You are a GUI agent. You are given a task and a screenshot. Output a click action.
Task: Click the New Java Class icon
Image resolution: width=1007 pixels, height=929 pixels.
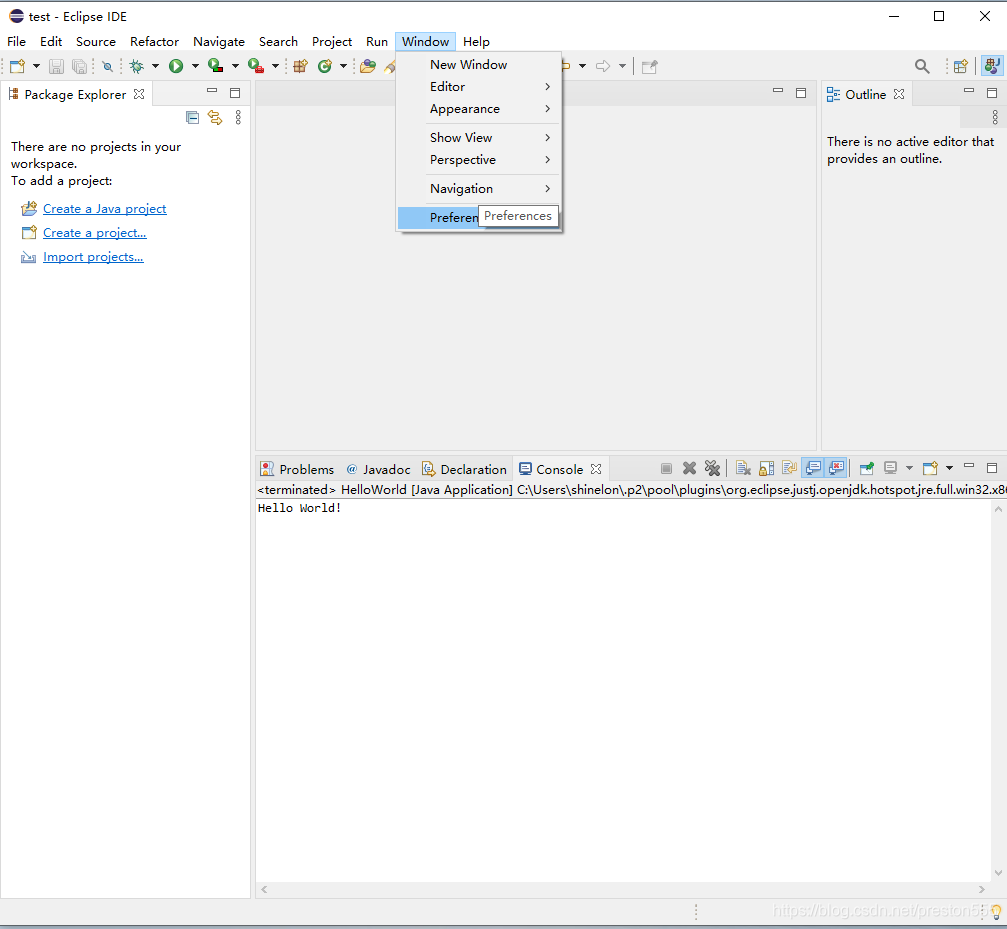(325, 66)
